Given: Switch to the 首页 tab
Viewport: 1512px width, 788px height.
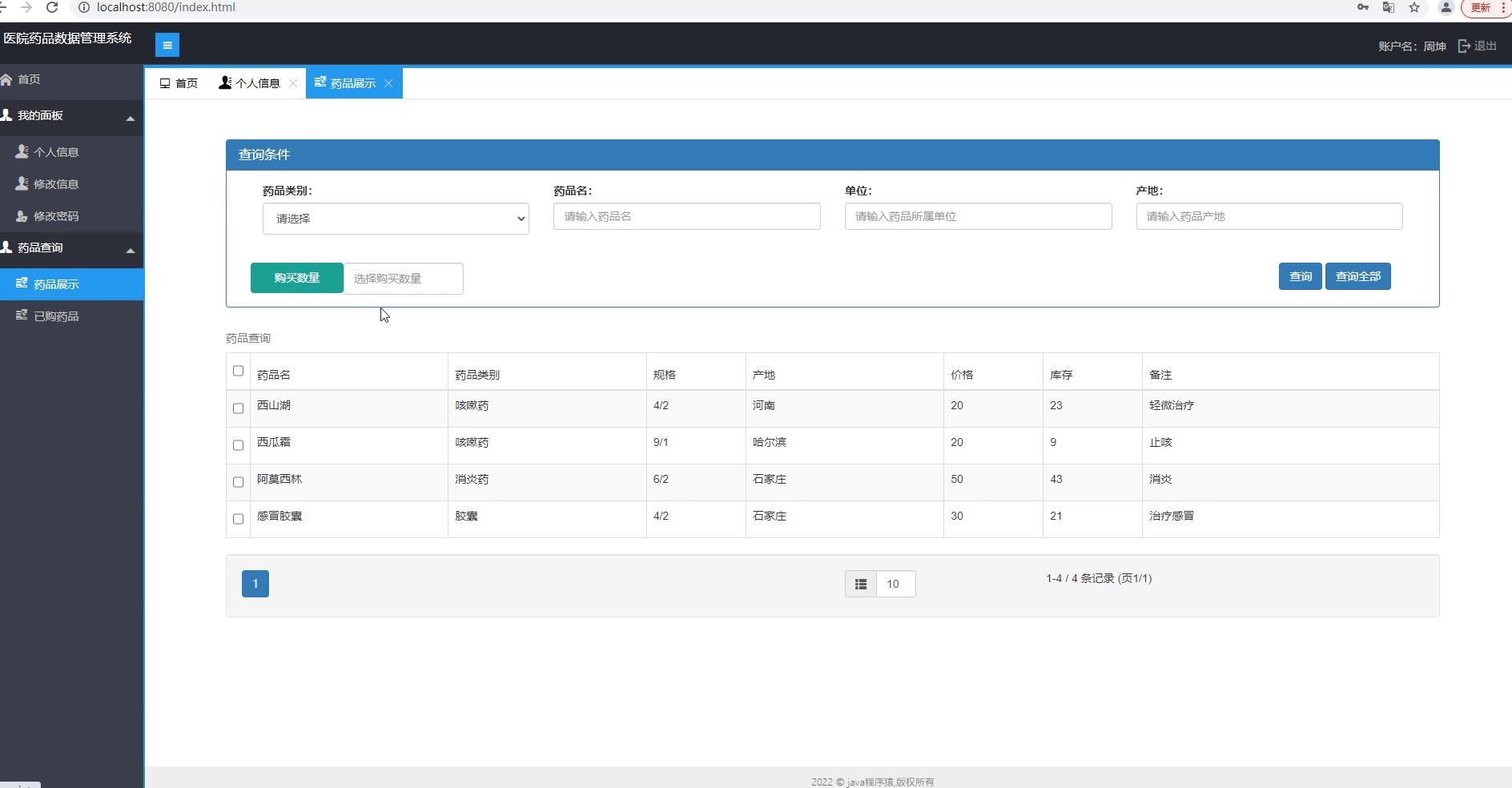Looking at the screenshot, I should 179,83.
